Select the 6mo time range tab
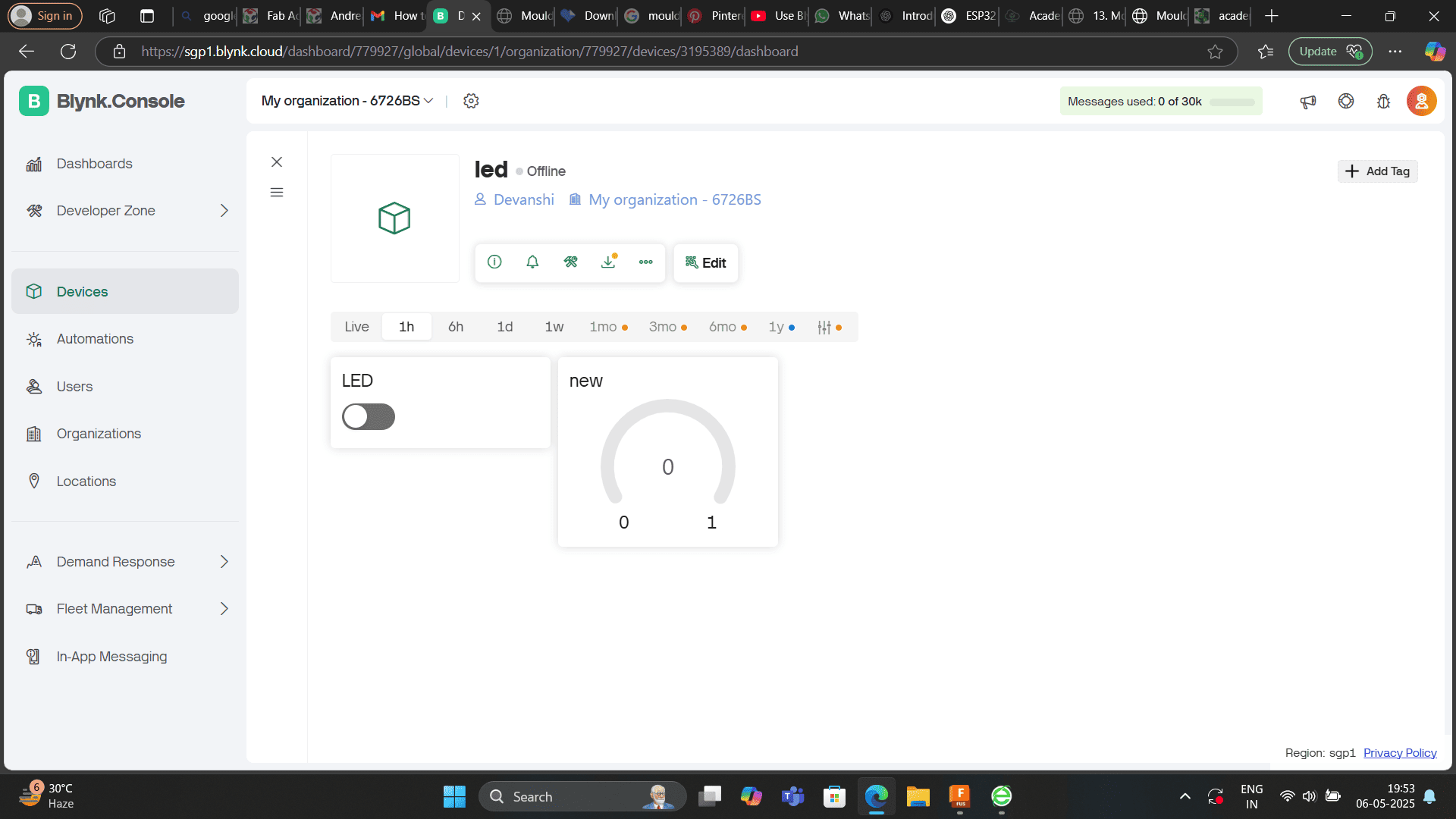Image resolution: width=1456 pixels, height=819 pixels. pyautogui.click(x=727, y=327)
